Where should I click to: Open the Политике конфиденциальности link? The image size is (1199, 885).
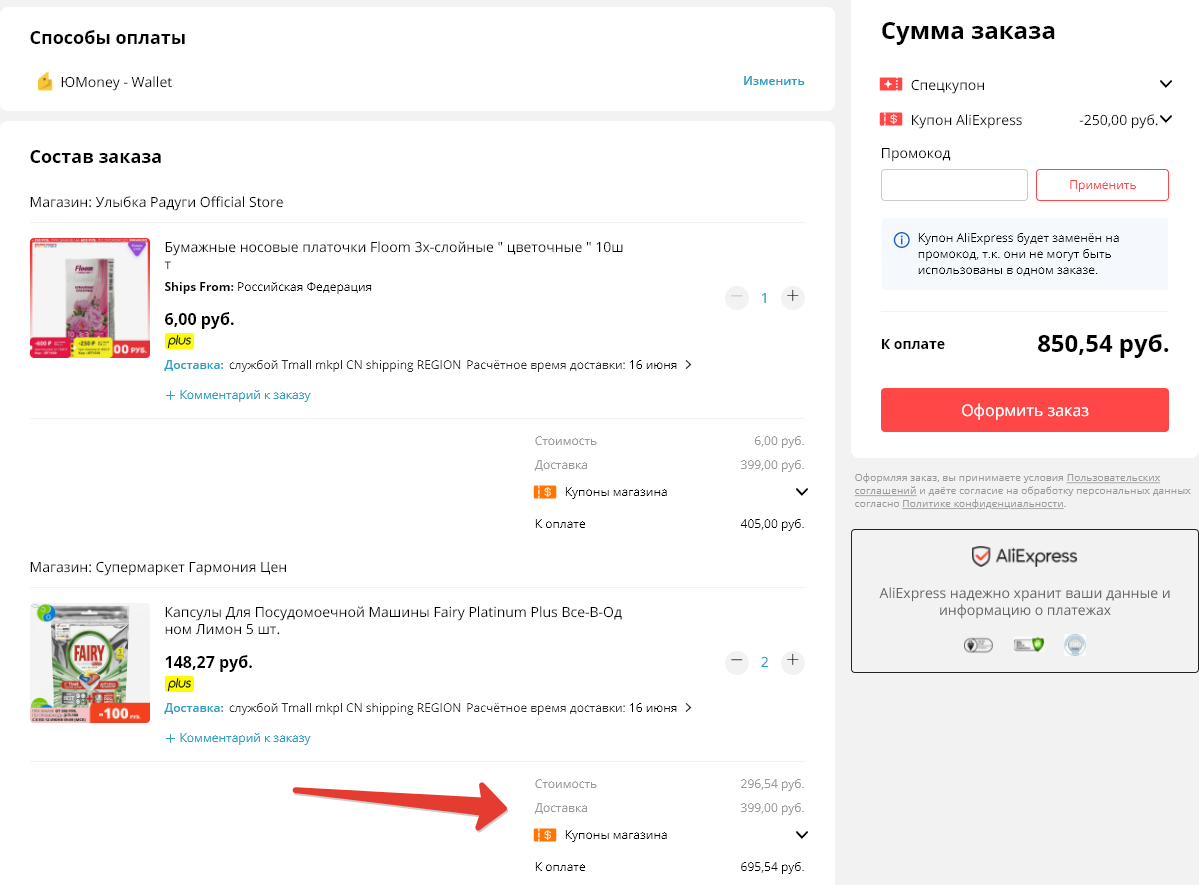(x=983, y=503)
